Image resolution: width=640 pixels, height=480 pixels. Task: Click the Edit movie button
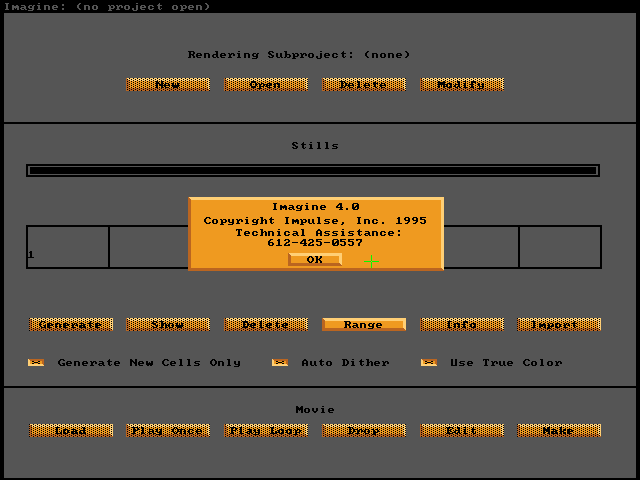click(x=462, y=431)
